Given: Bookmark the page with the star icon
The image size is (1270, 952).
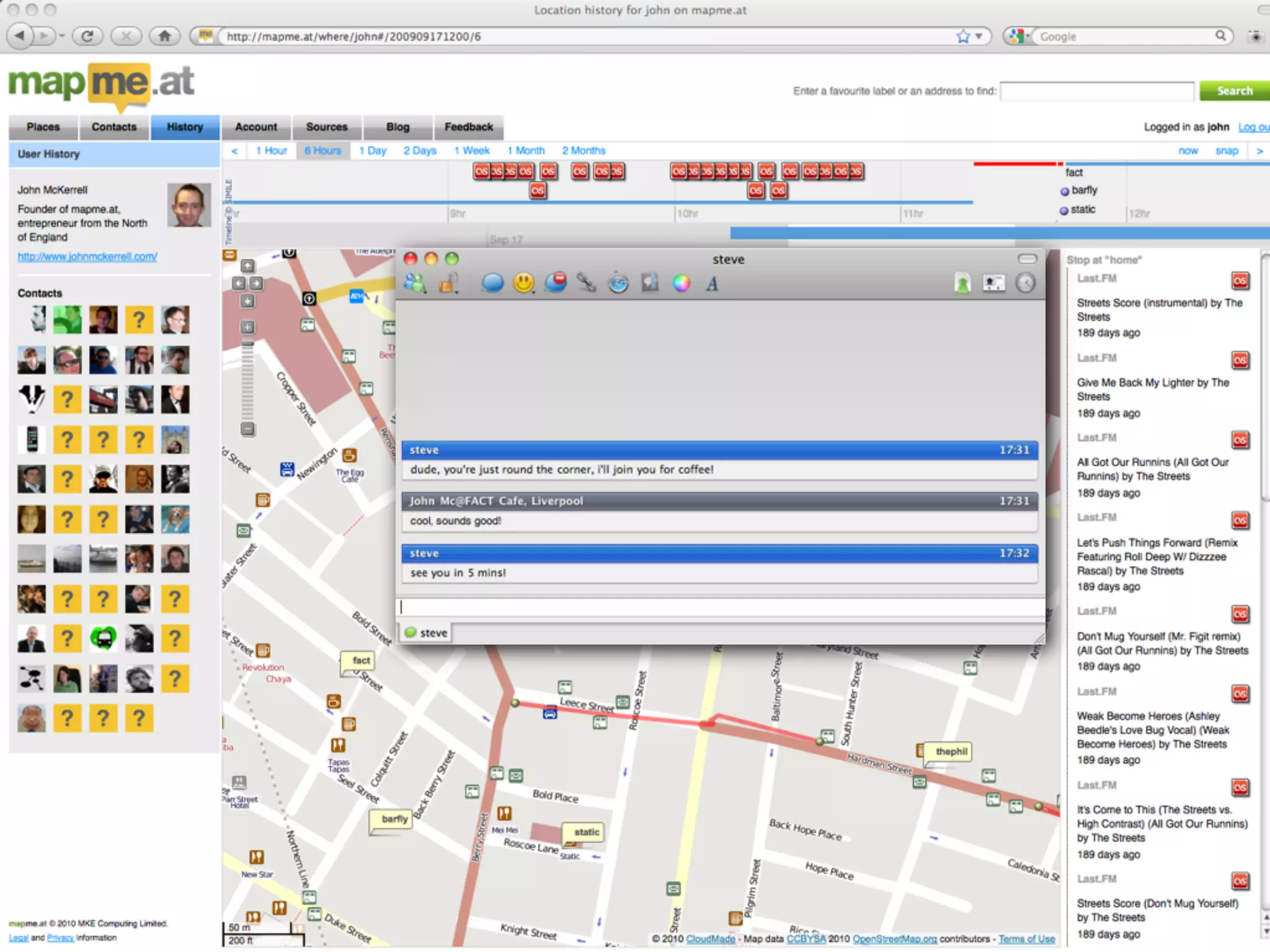Looking at the screenshot, I should pyautogui.click(x=962, y=37).
